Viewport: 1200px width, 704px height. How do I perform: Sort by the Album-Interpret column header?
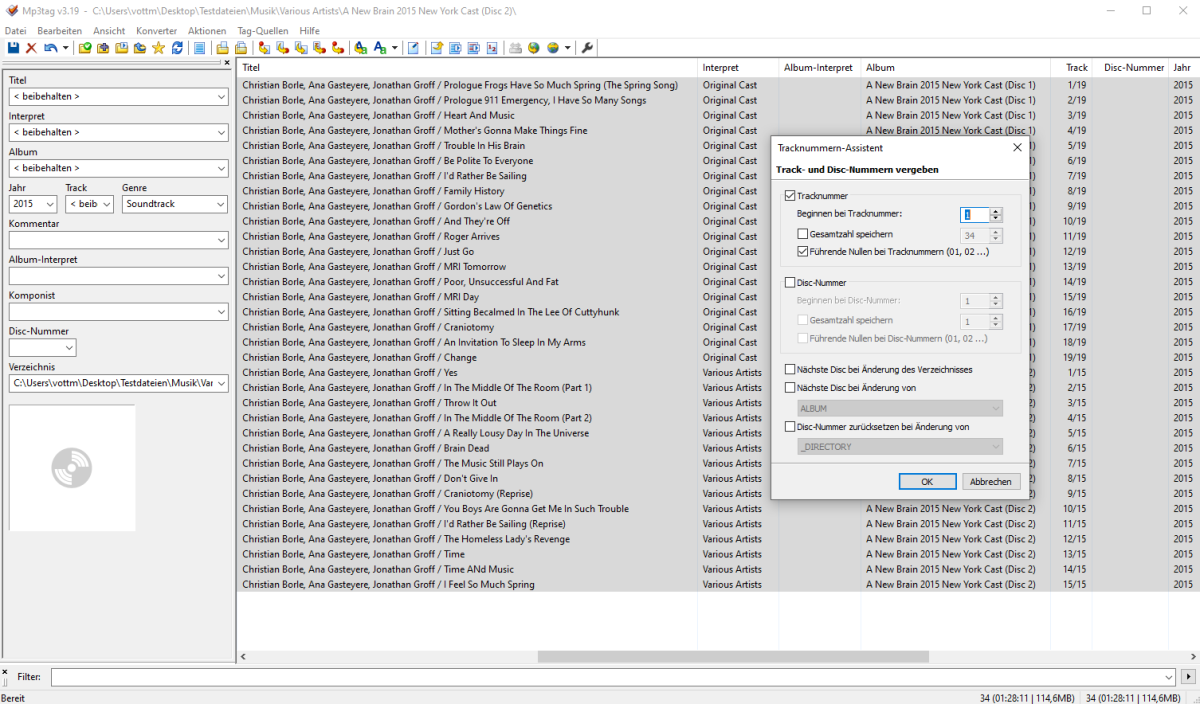pos(819,68)
